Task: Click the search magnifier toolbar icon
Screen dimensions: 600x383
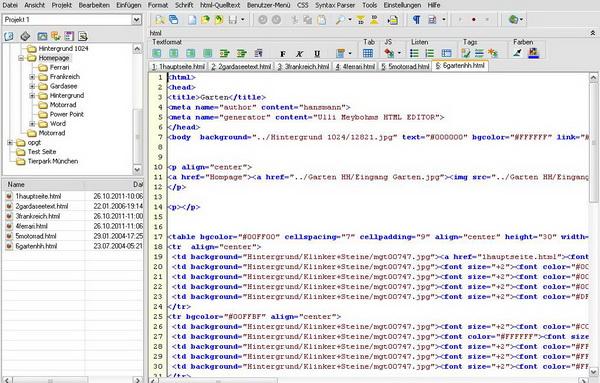Action: pyautogui.click(x=339, y=20)
